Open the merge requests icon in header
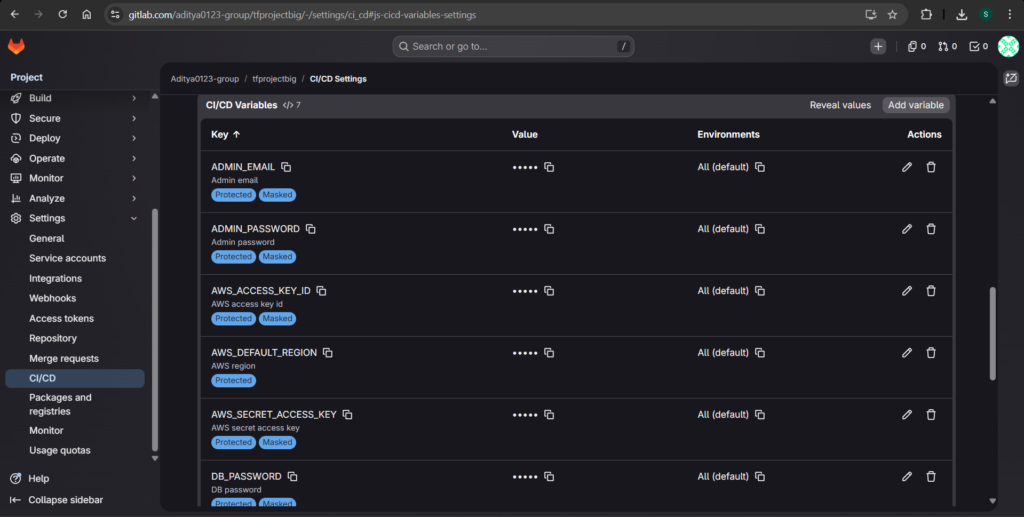 (947, 47)
